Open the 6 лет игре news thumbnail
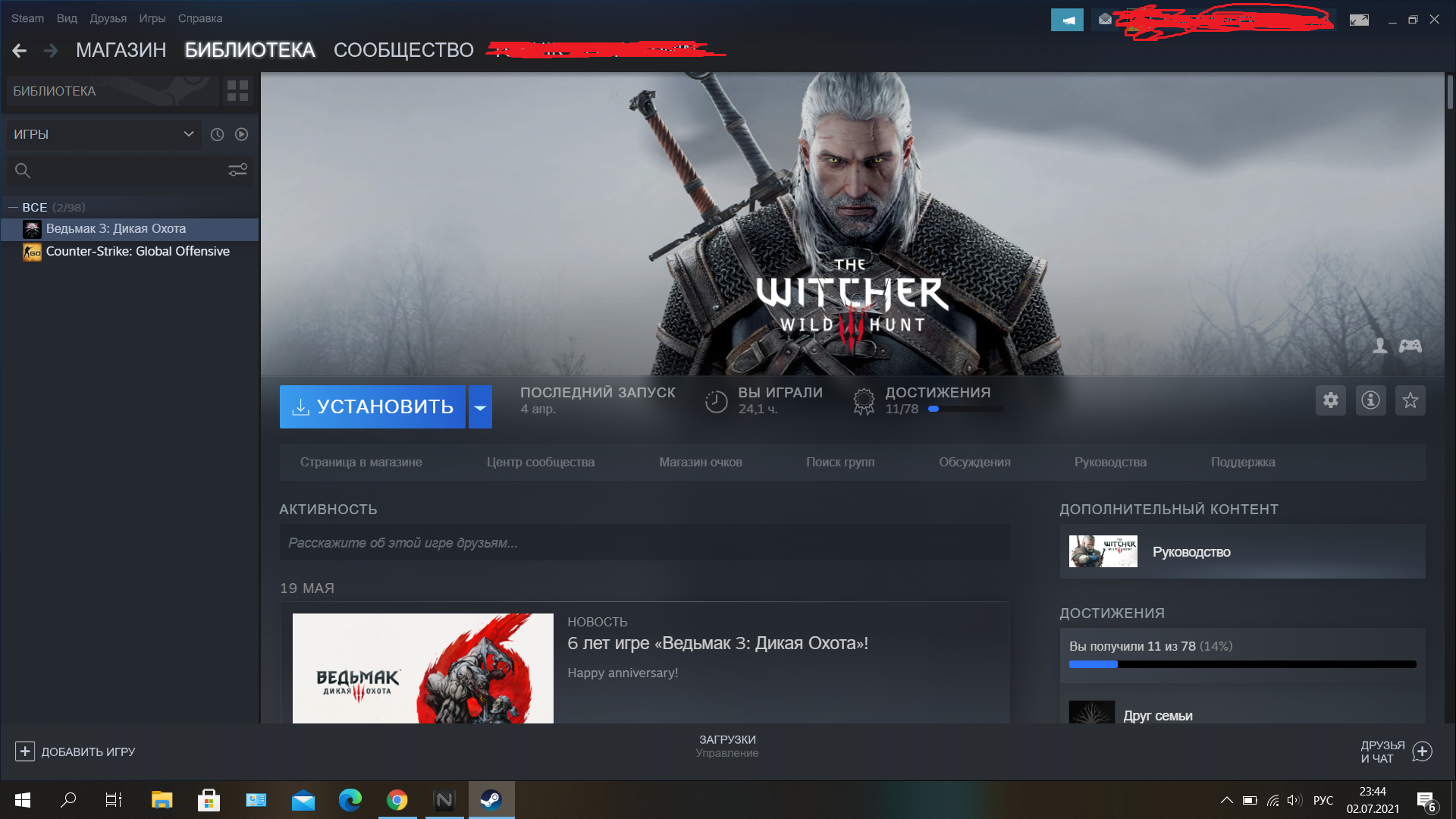 click(423, 668)
